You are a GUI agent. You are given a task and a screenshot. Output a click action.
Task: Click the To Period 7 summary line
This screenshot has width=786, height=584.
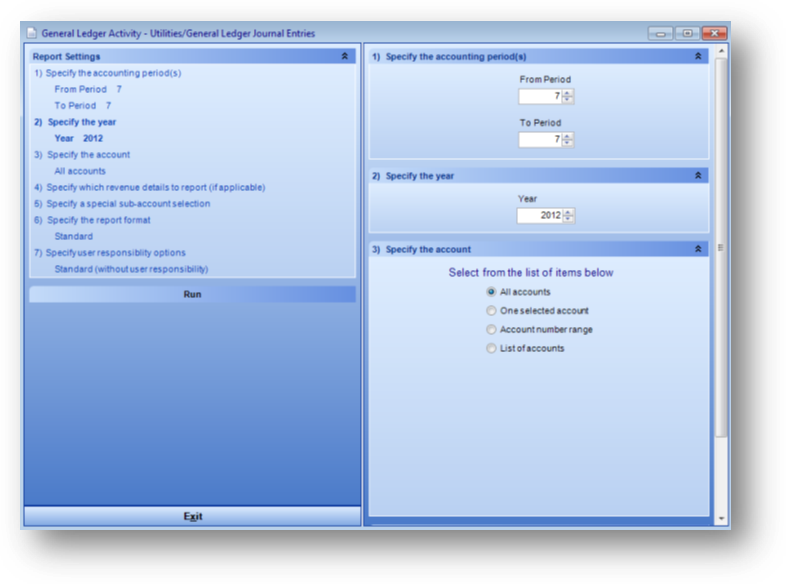[x=83, y=106]
